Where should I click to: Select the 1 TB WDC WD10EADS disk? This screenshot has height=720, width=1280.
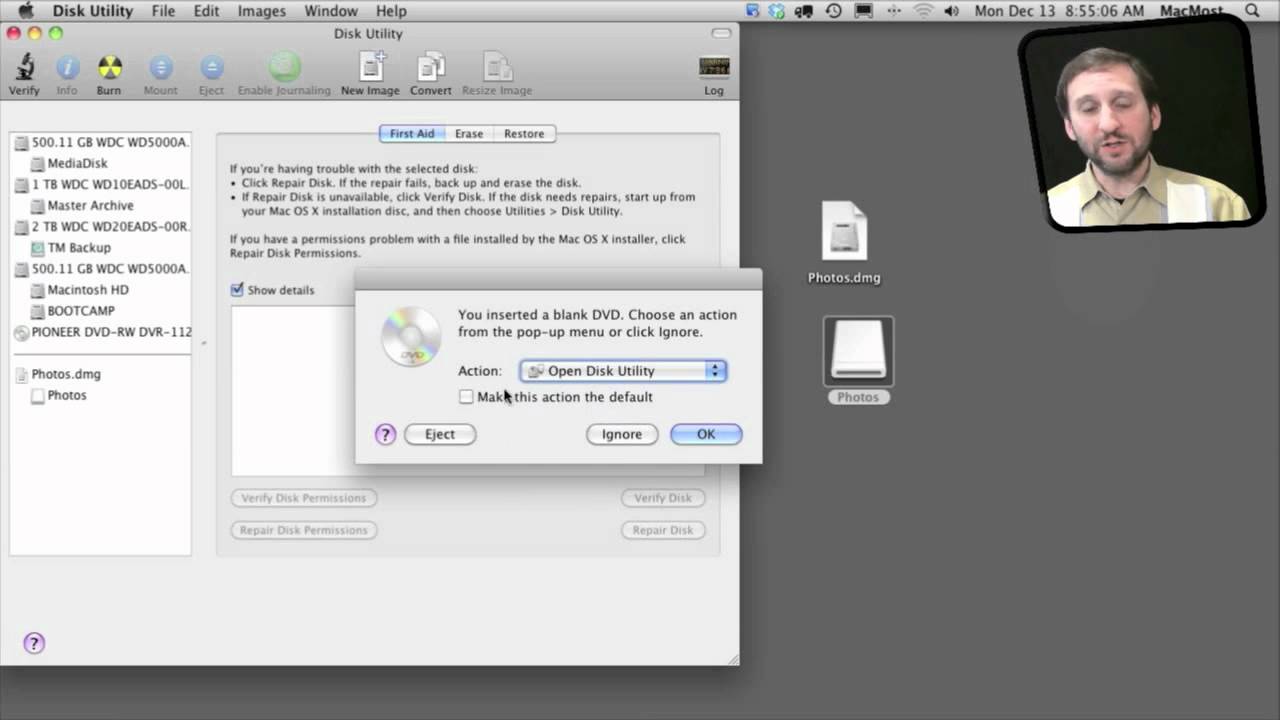[x=100, y=184]
